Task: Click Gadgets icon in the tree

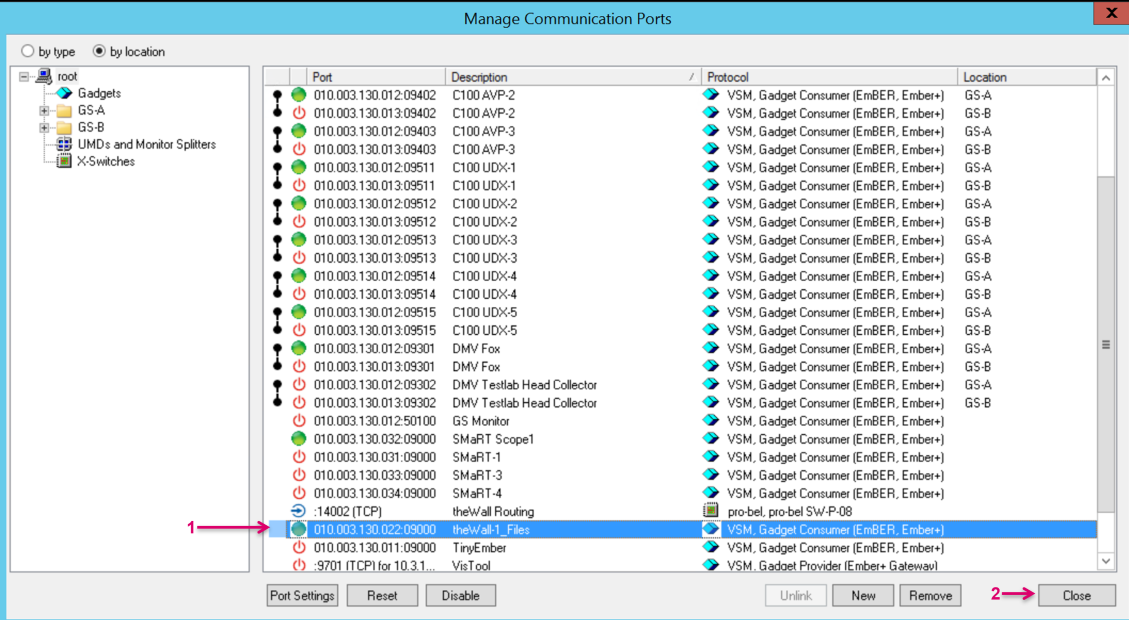Action: click(x=64, y=93)
